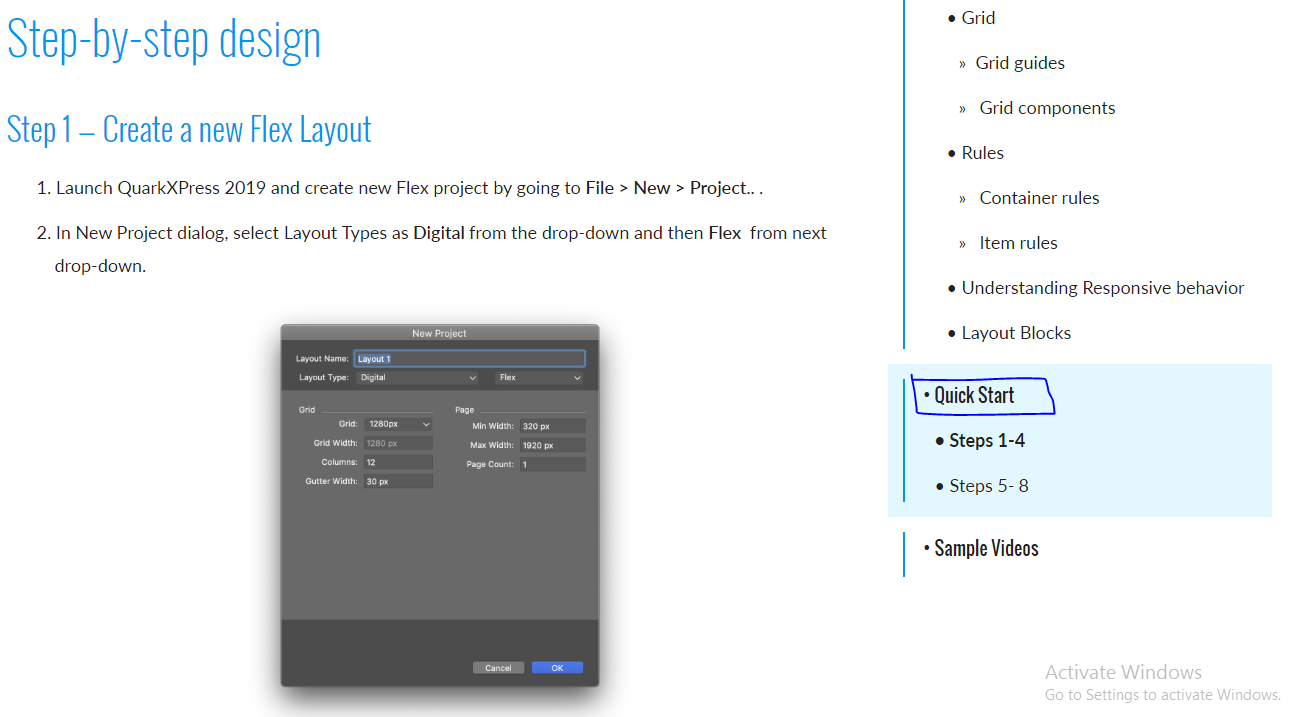1302x717 pixels.
Task: Click Cancel in the New Project dialog
Action: point(498,667)
